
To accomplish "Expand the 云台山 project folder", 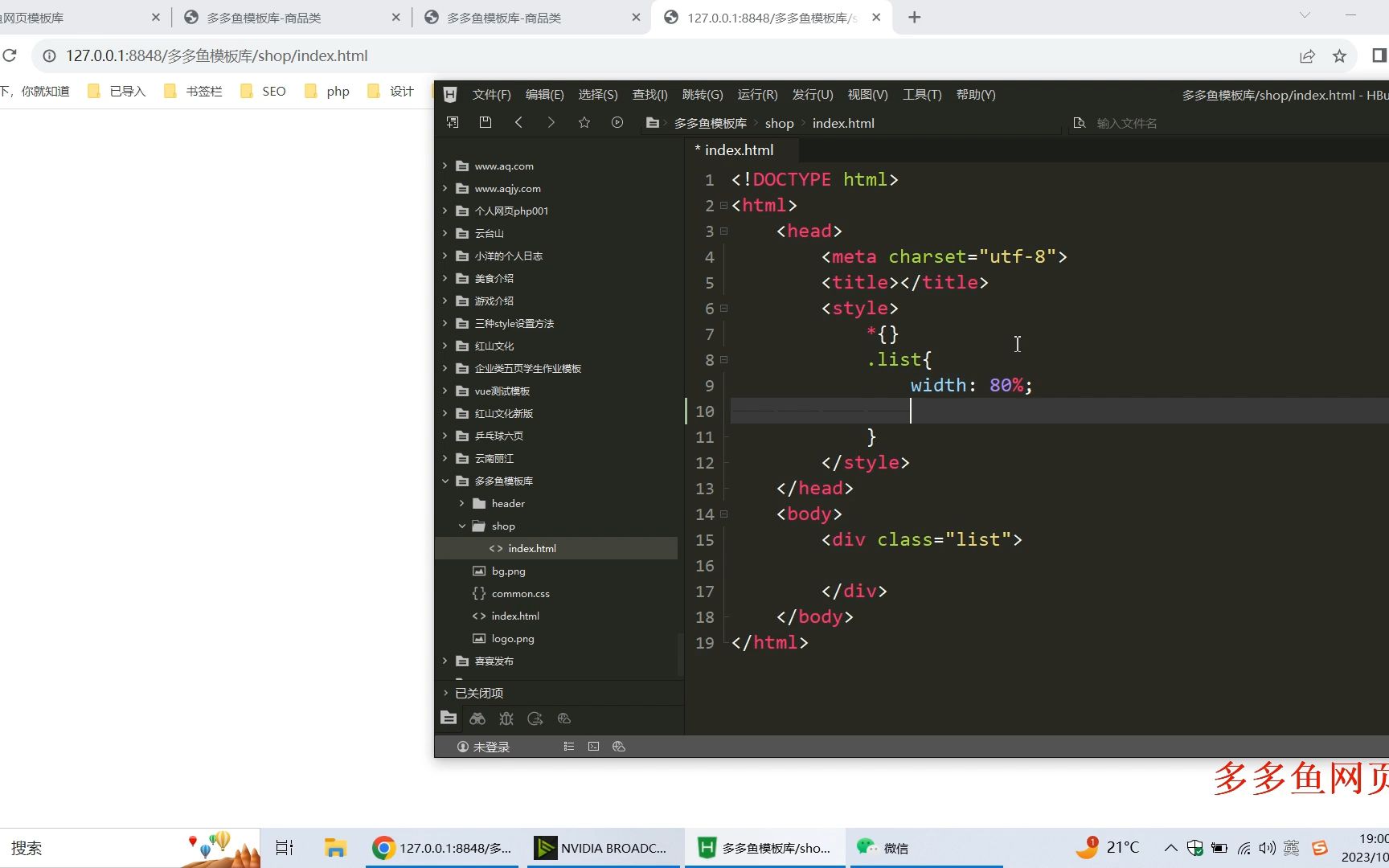I will point(445,233).
